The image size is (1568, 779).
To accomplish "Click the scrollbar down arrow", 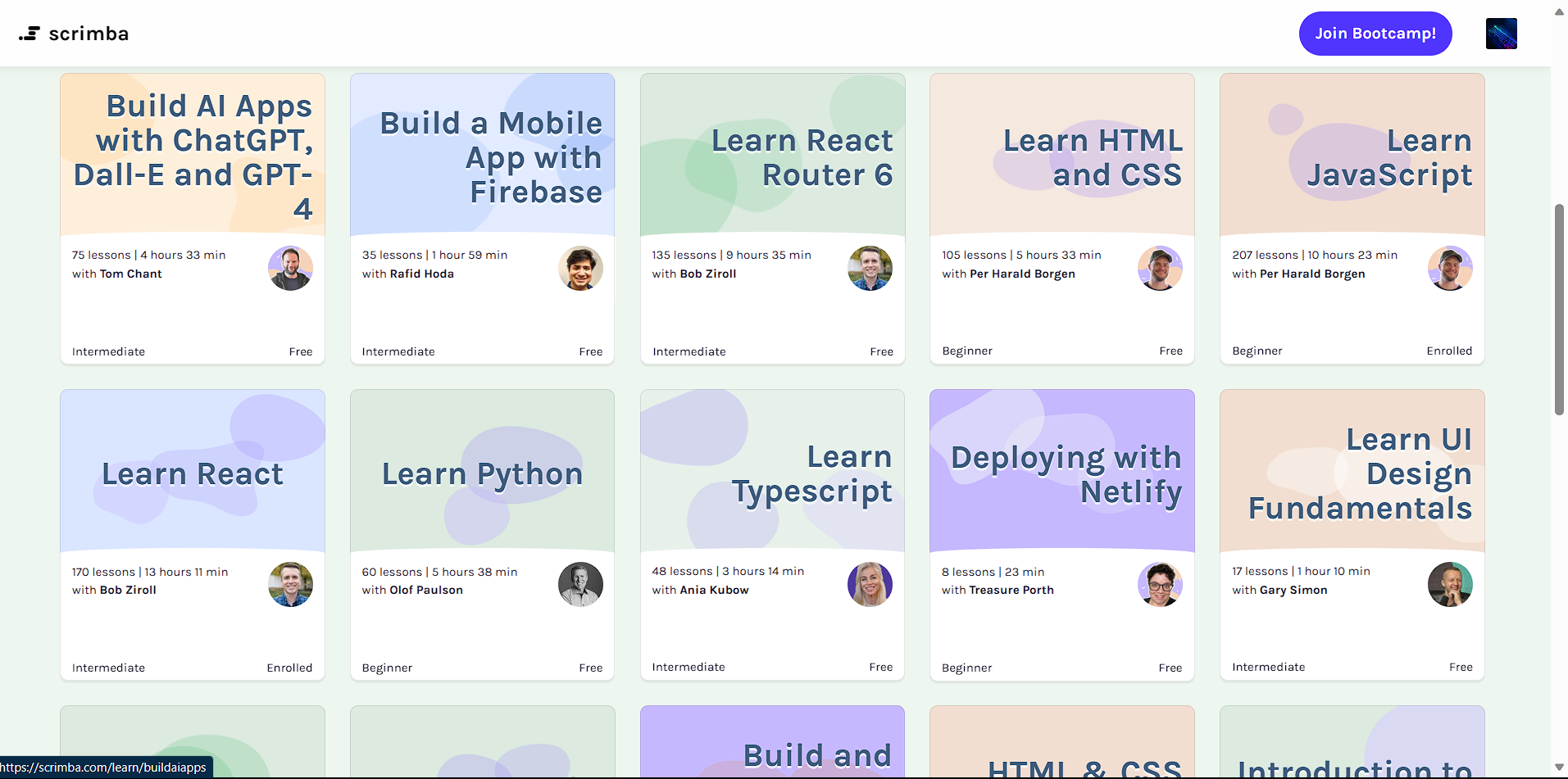I will point(1559,768).
